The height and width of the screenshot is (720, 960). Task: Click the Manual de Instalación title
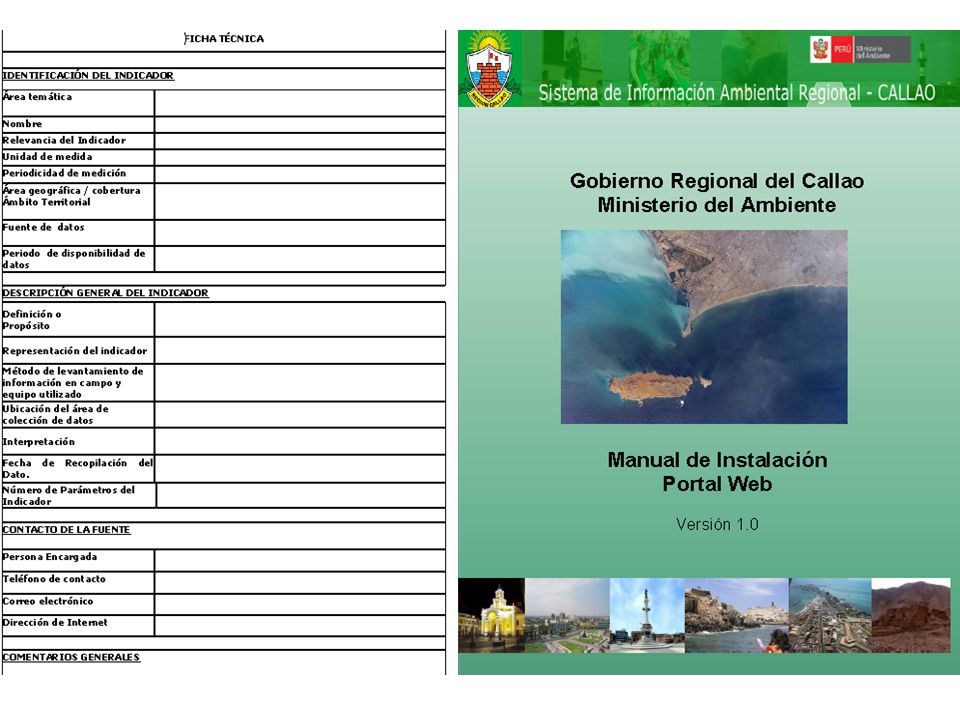(x=717, y=460)
